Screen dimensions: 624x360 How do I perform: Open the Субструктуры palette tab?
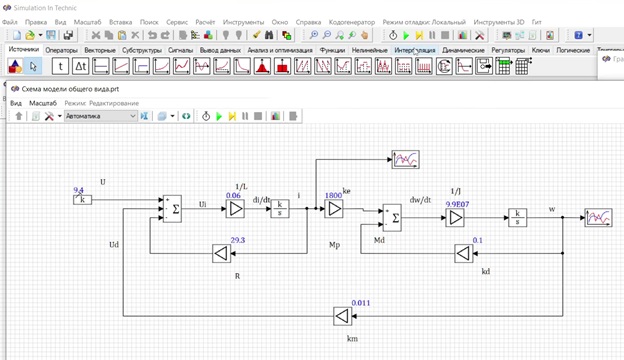click(x=142, y=50)
